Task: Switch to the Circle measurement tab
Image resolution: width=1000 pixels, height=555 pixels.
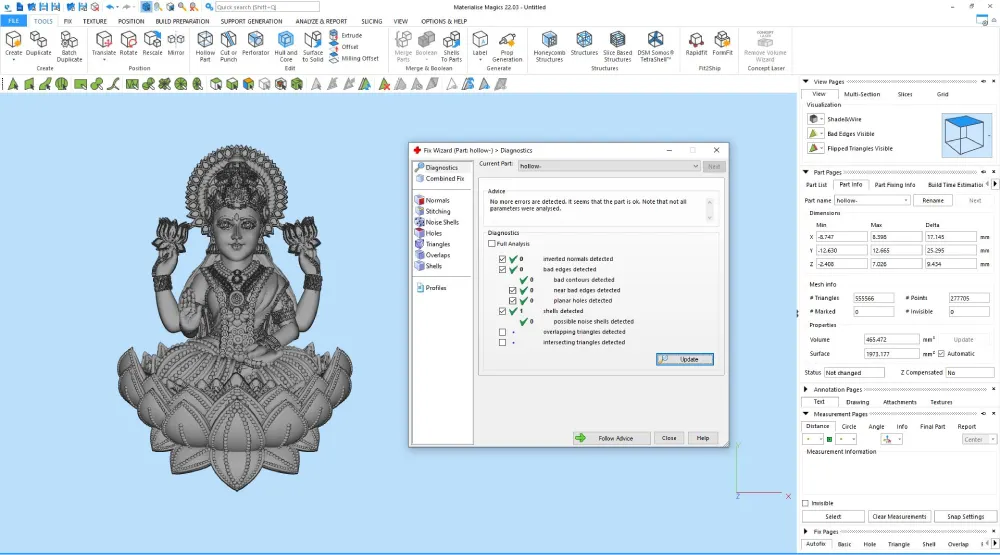Action: (848, 427)
